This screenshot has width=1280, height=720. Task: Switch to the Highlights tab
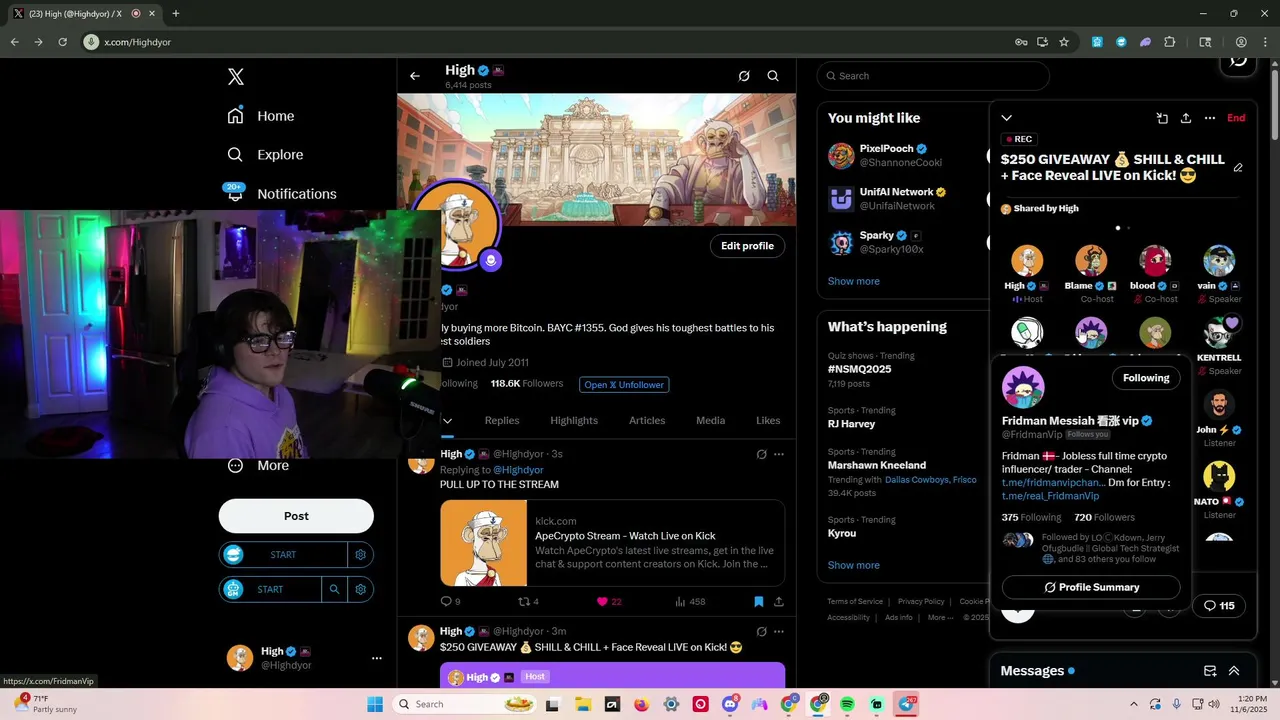click(574, 421)
